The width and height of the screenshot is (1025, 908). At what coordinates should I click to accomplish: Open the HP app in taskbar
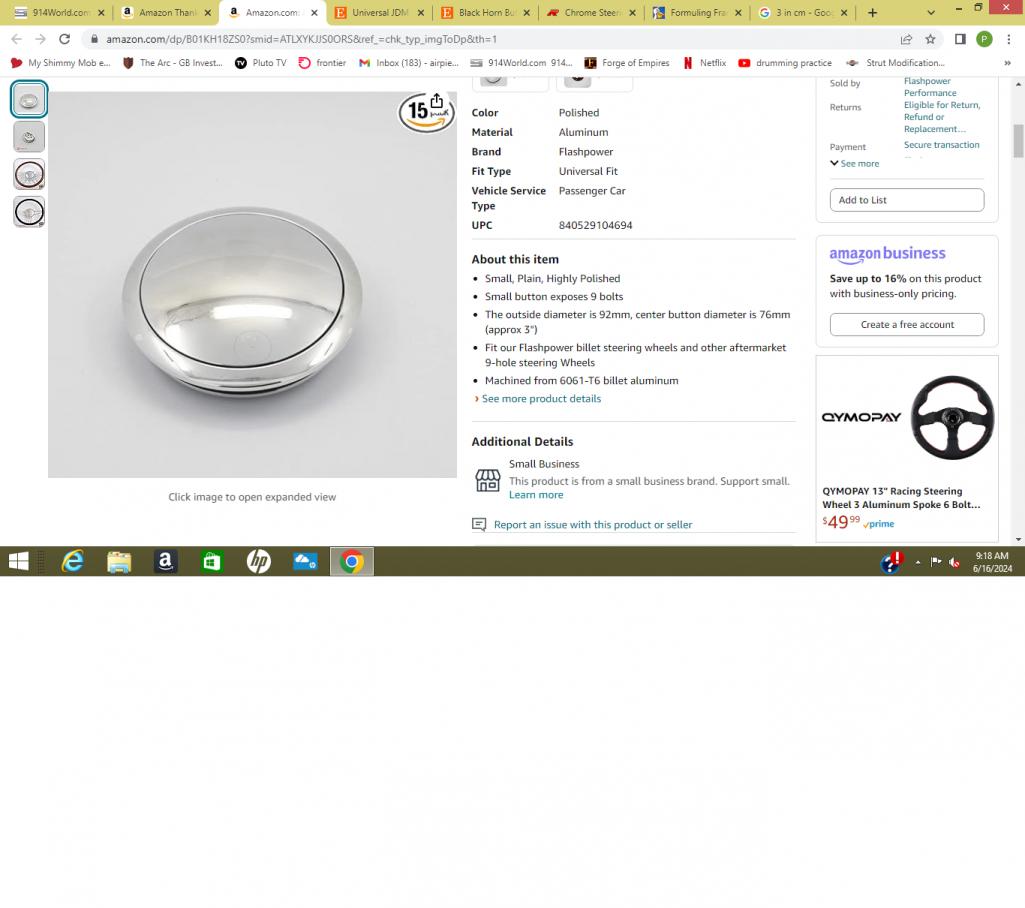click(x=258, y=561)
